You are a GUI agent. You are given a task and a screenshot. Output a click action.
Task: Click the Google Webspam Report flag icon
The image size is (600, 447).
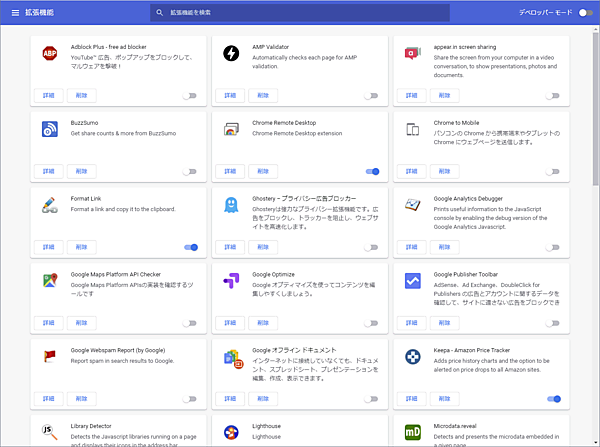pyautogui.click(x=50, y=356)
